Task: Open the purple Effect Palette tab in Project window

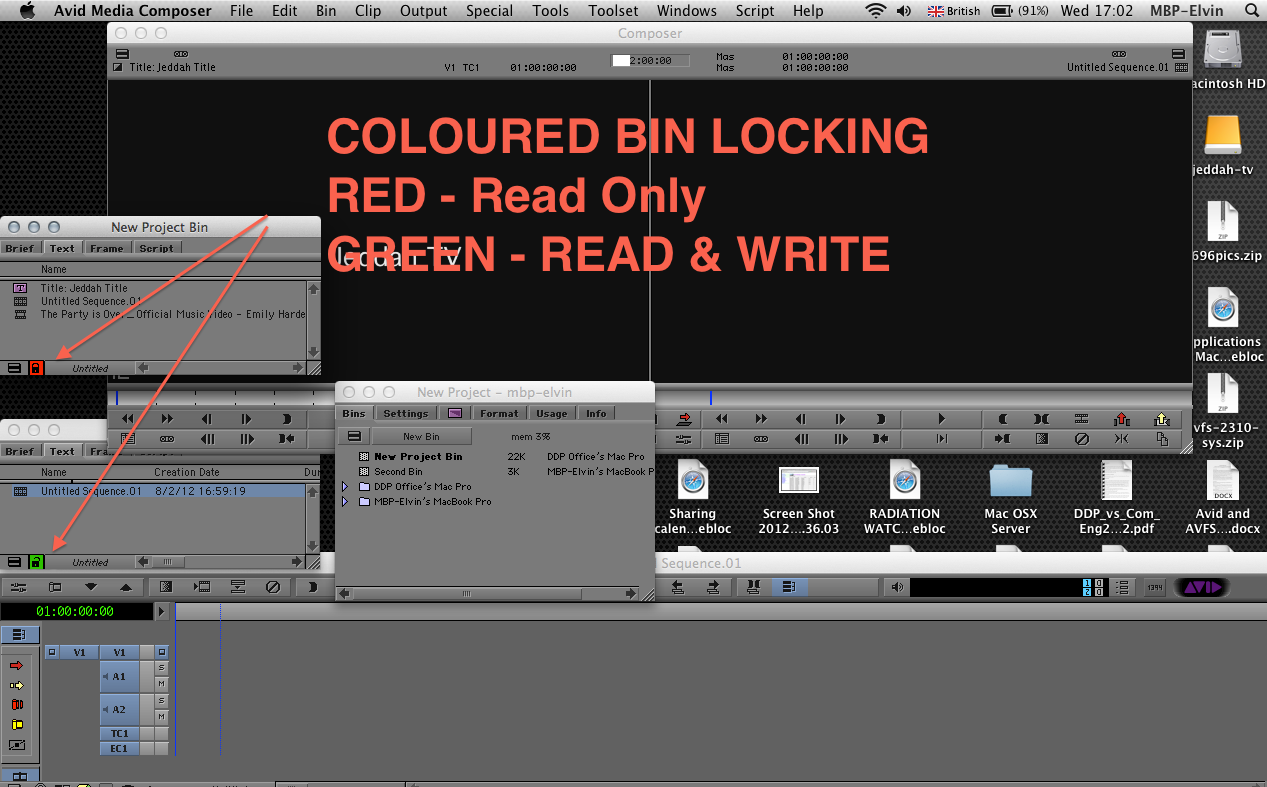Action: [x=455, y=413]
